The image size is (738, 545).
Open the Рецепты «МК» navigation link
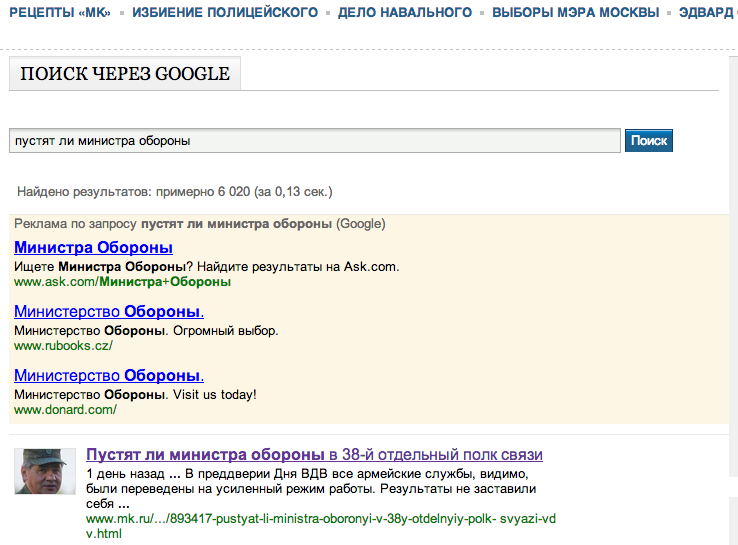60,13
